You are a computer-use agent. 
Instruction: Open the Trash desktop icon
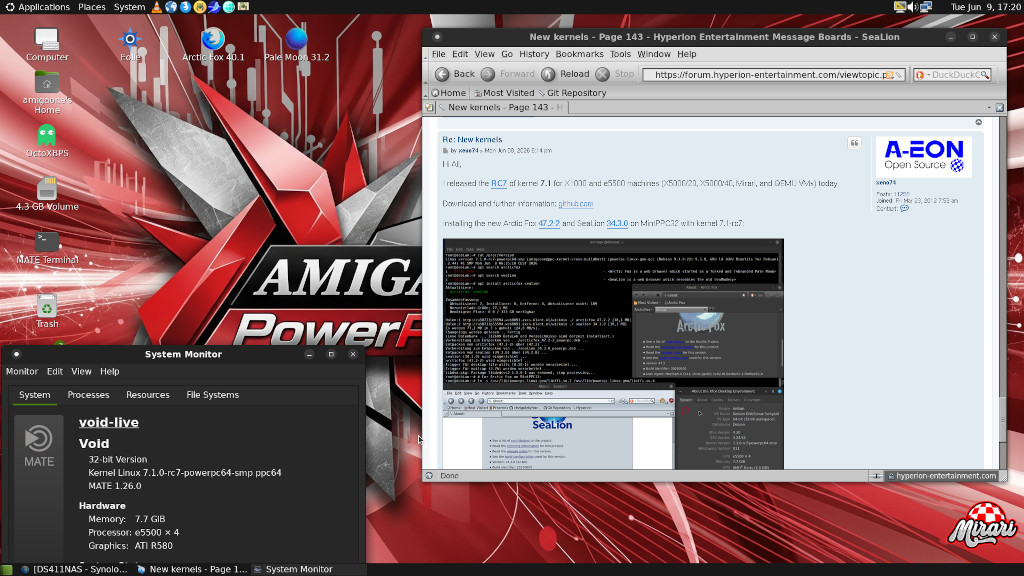click(x=47, y=311)
